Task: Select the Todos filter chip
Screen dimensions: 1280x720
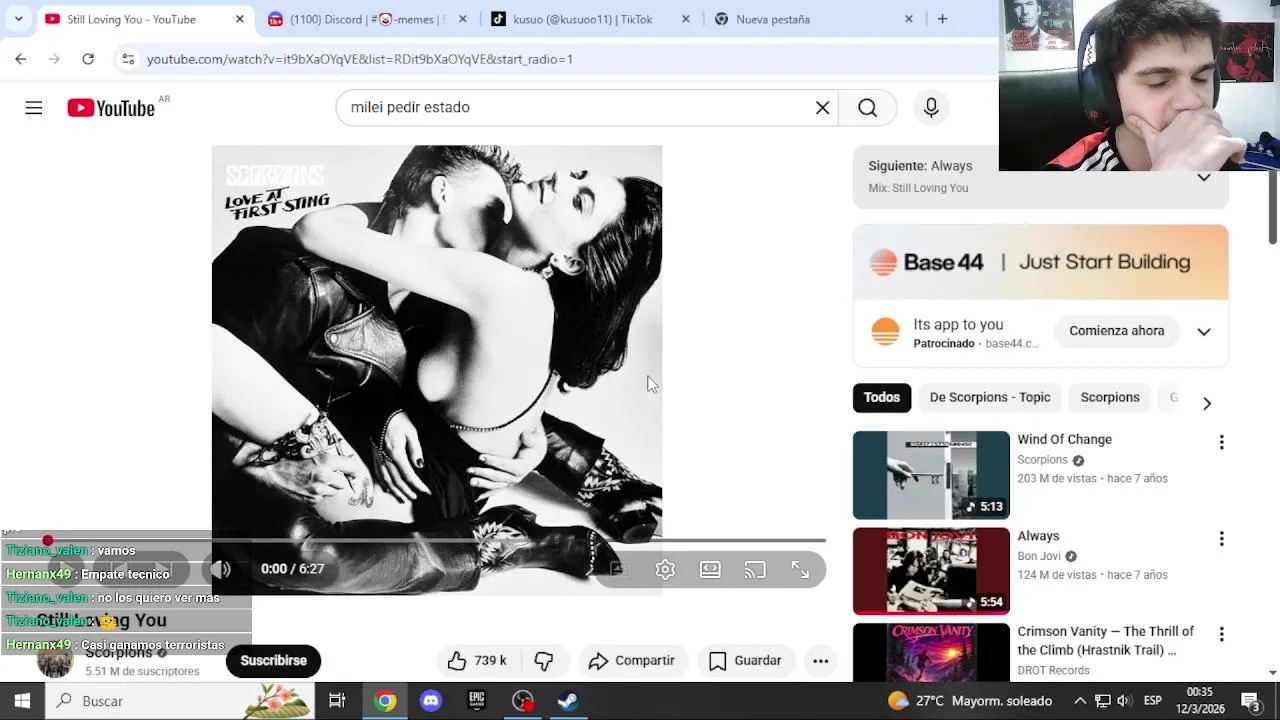Action: (x=881, y=397)
